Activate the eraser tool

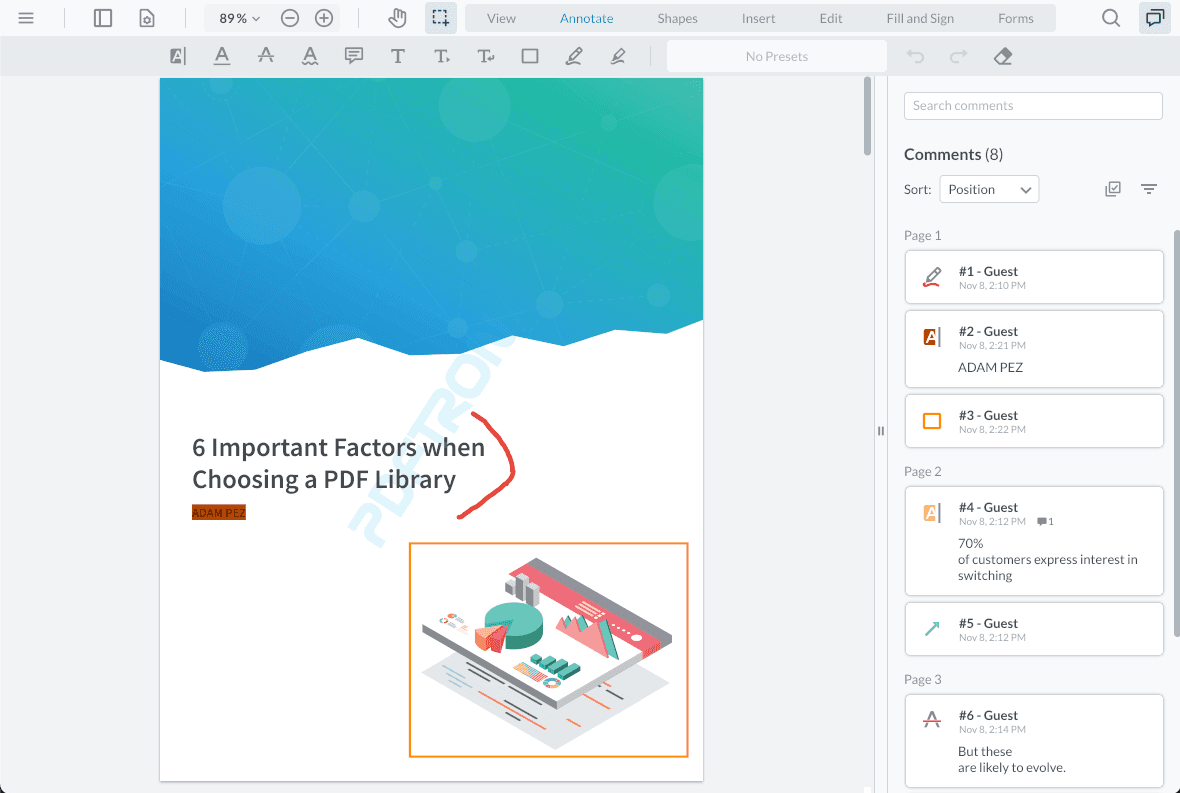pyautogui.click(x=1003, y=56)
